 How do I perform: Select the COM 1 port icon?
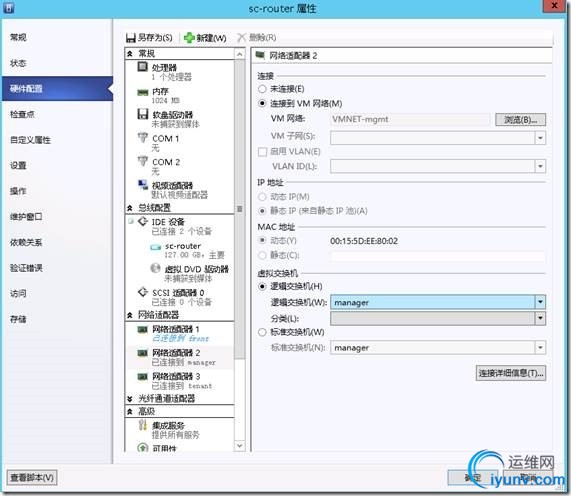(x=143, y=138)
